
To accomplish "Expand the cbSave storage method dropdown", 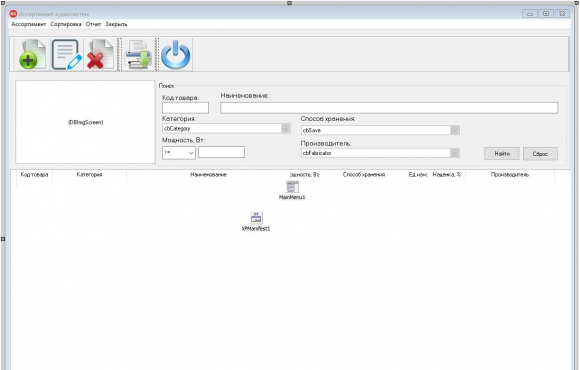I will 455,130.
